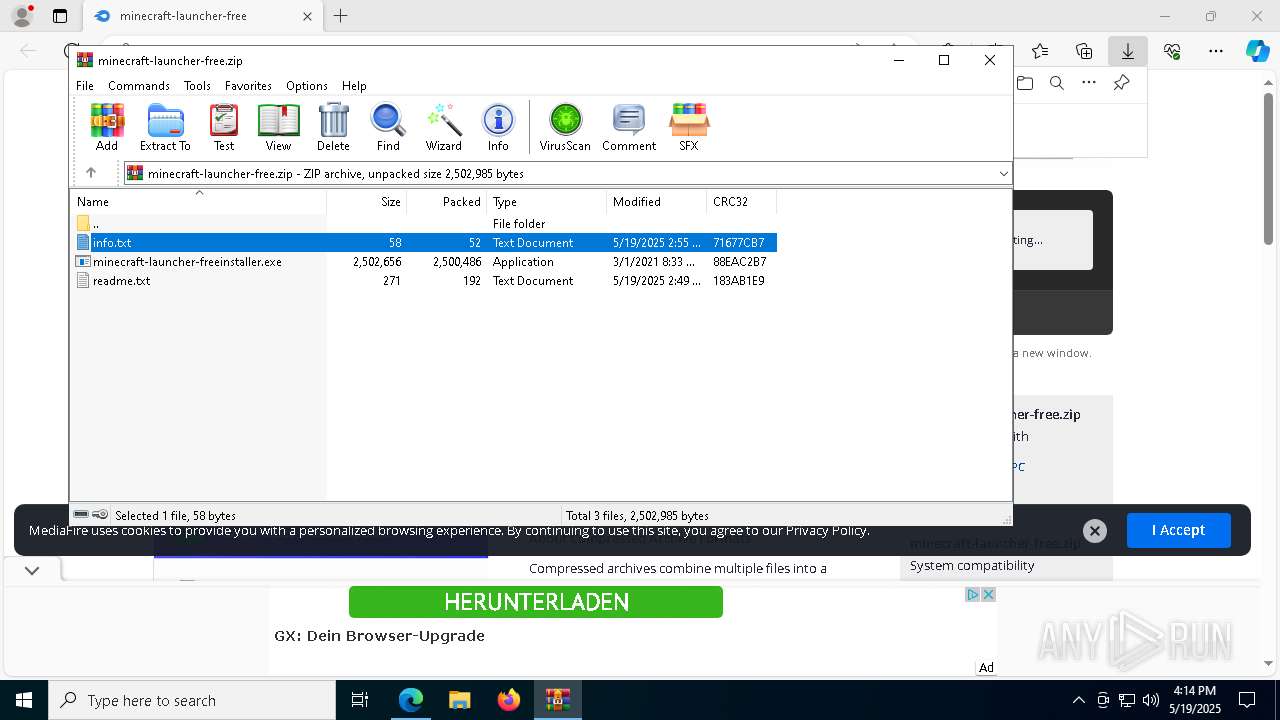Open downloads folder icon in panel
Screen dimensions: 1280x720
1025,83
